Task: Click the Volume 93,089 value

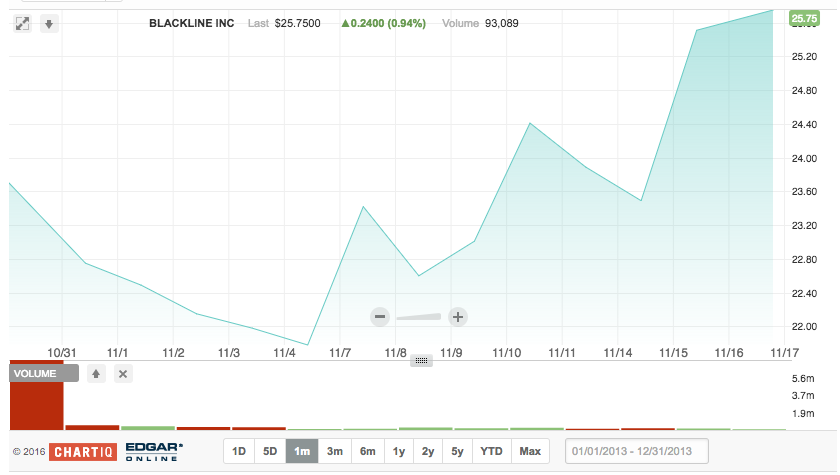Action: click(501, 23)
